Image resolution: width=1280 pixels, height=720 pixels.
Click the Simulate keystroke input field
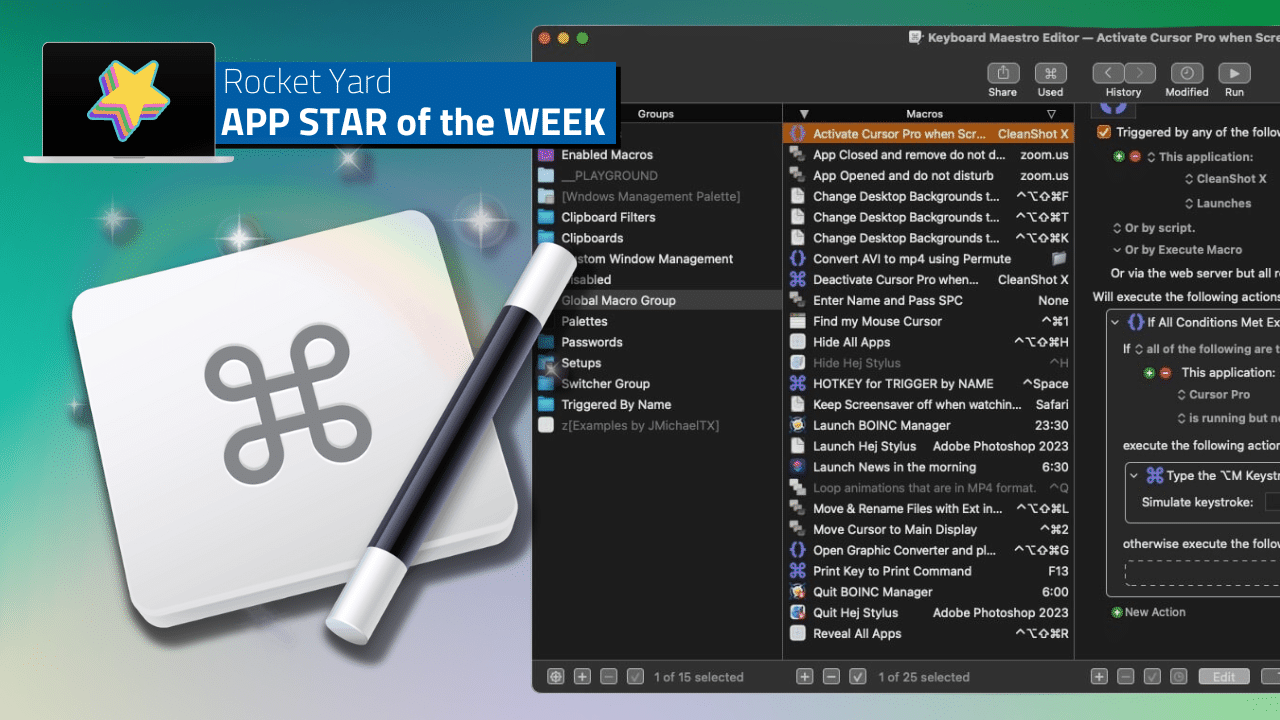(x=1272, y=502)
